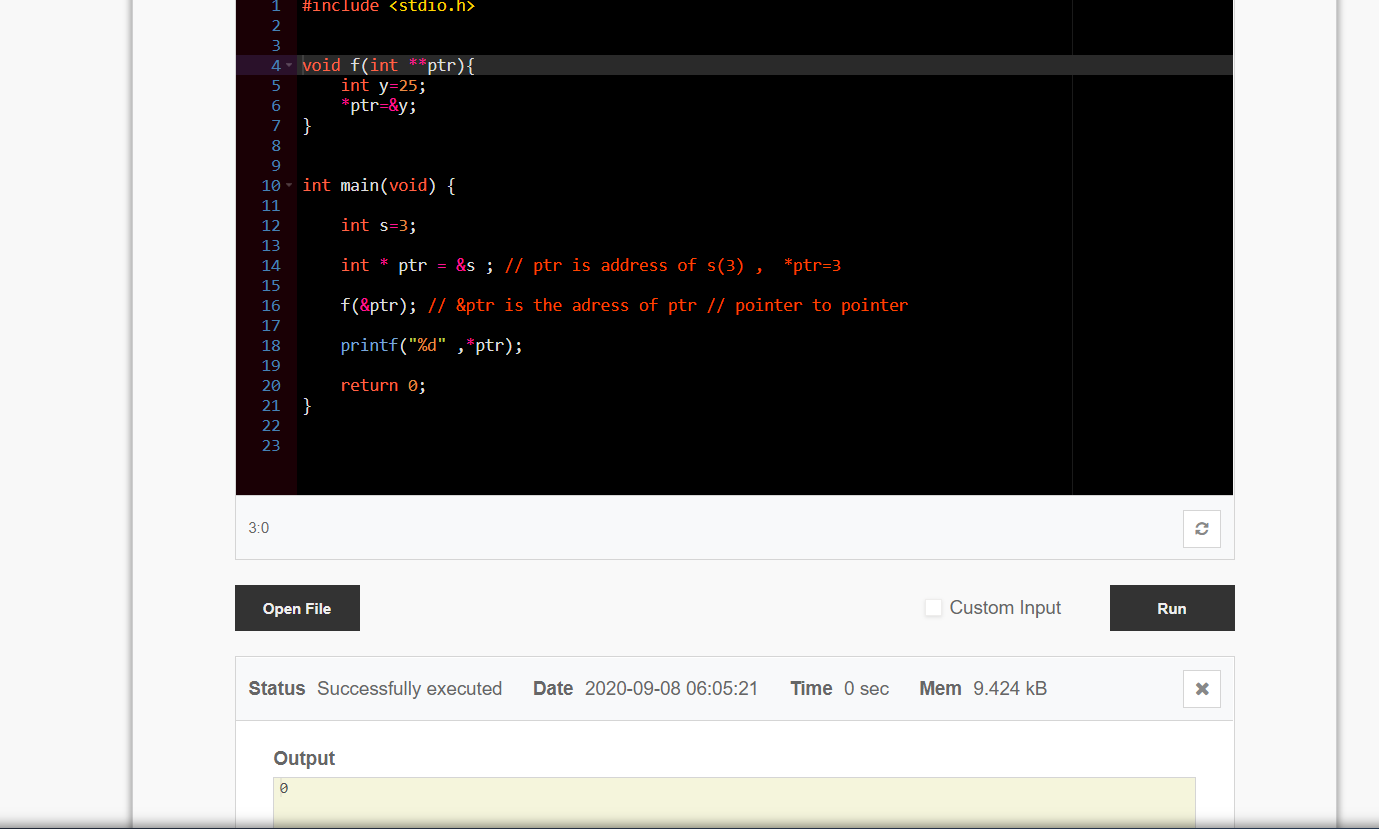Enable the Custom Input checkbox
The image size is (1379, 829).
(x=933, y=608)
